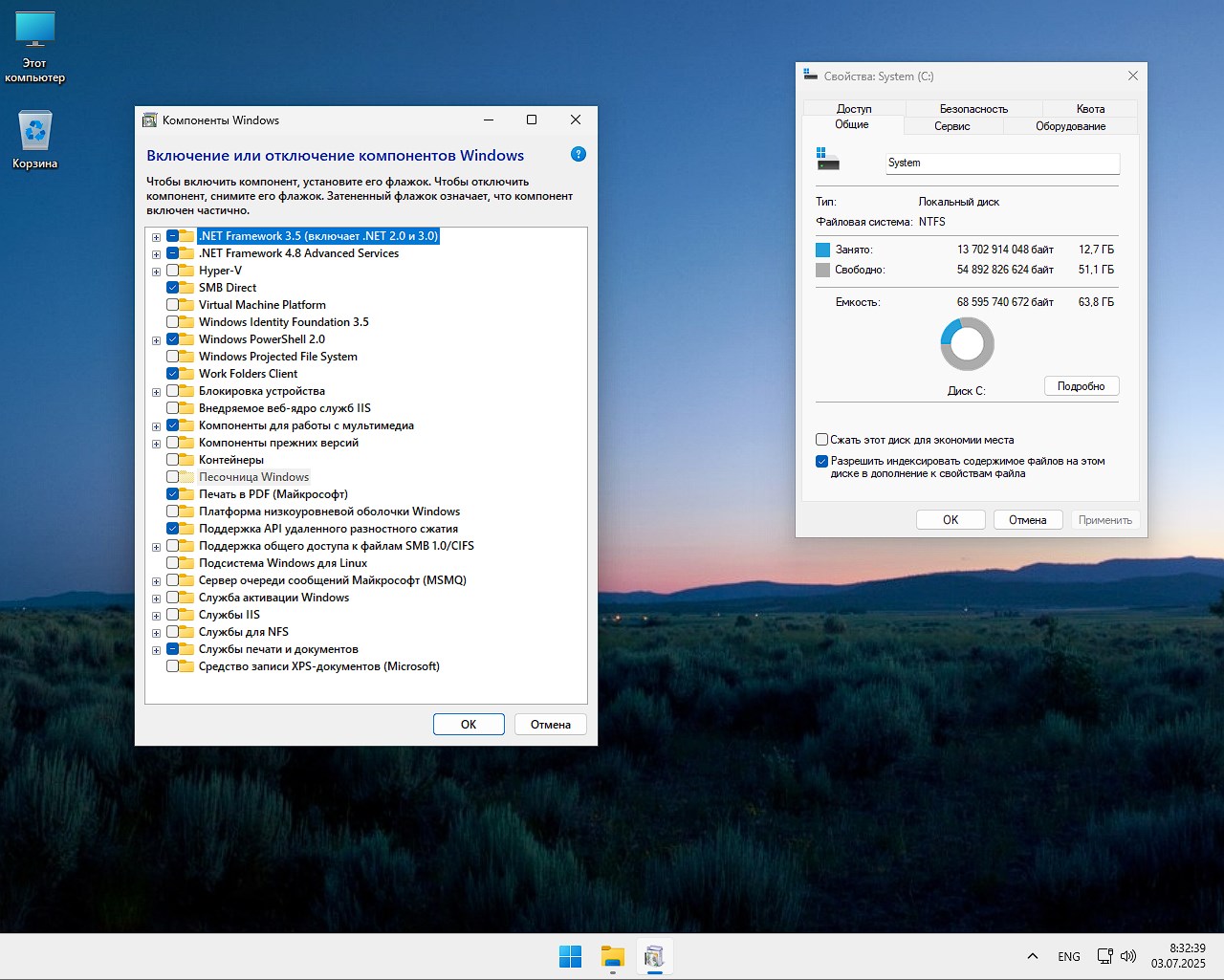Click the network tray icon

[x=1104, y=956]
